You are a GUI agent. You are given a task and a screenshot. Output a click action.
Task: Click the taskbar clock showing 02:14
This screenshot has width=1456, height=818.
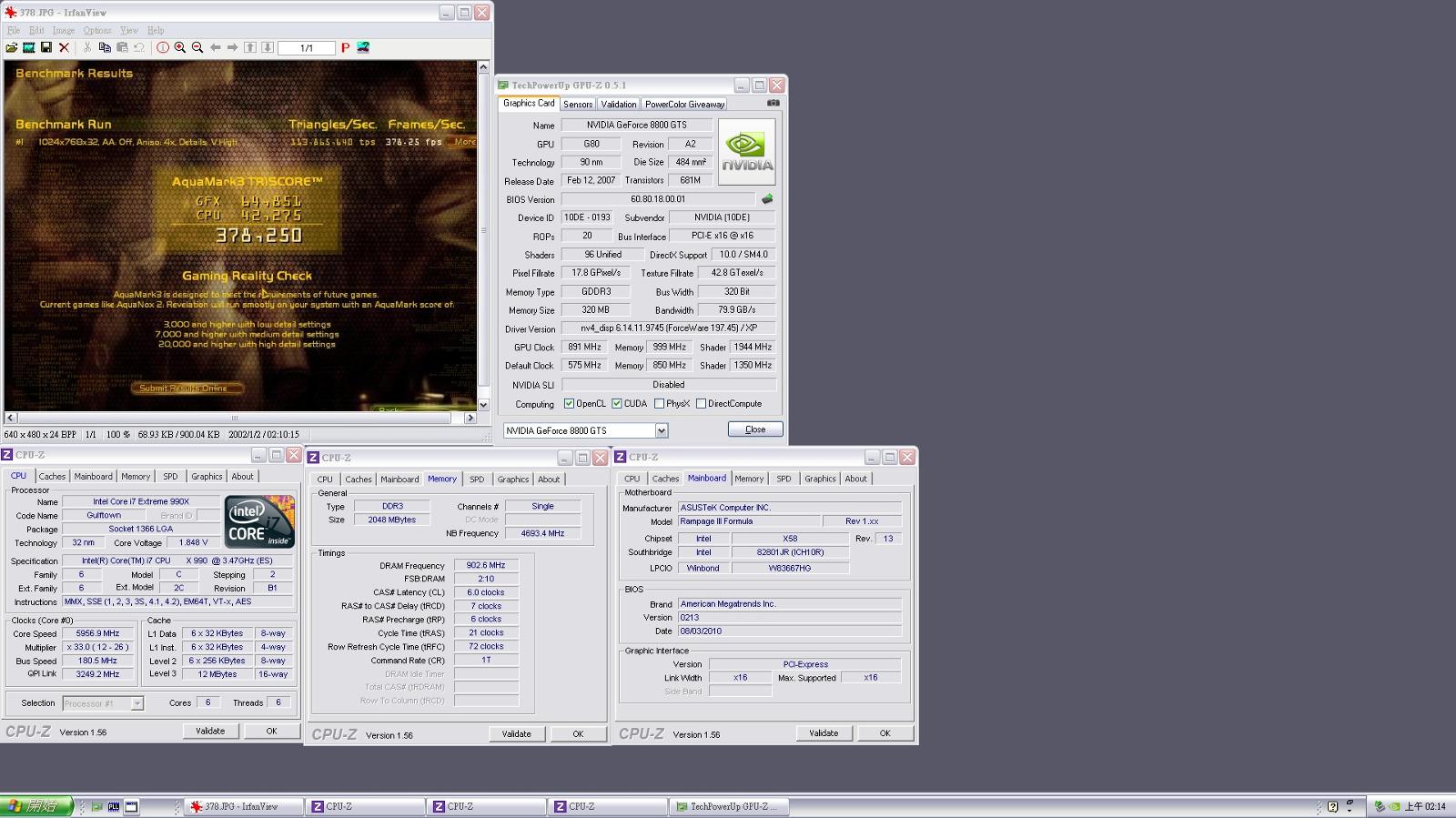[x=1425, y=806]
